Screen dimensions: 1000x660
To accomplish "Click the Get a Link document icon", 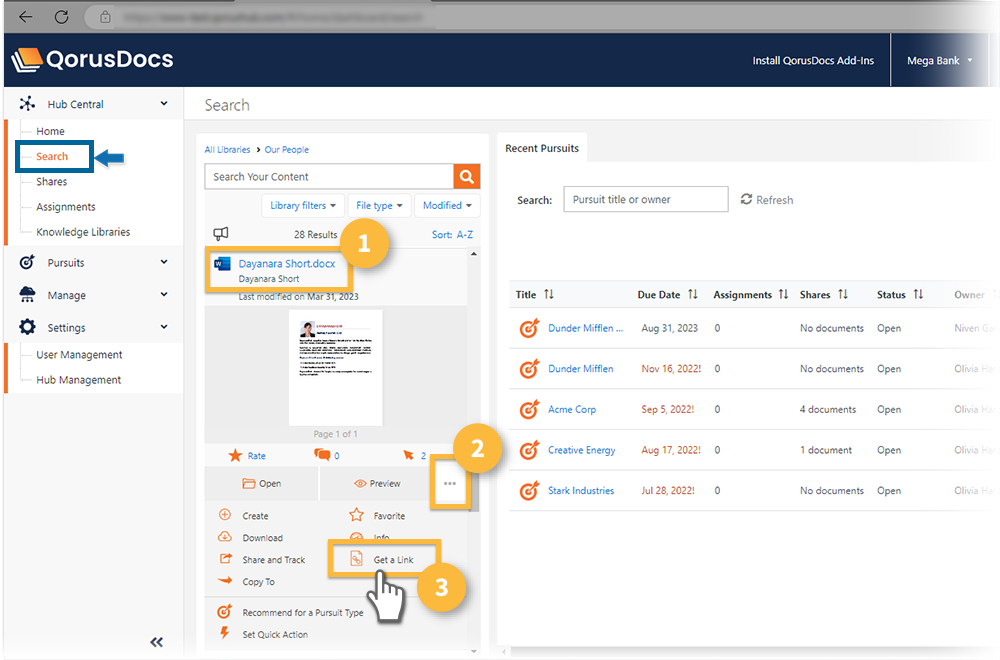I will point(357,559).
